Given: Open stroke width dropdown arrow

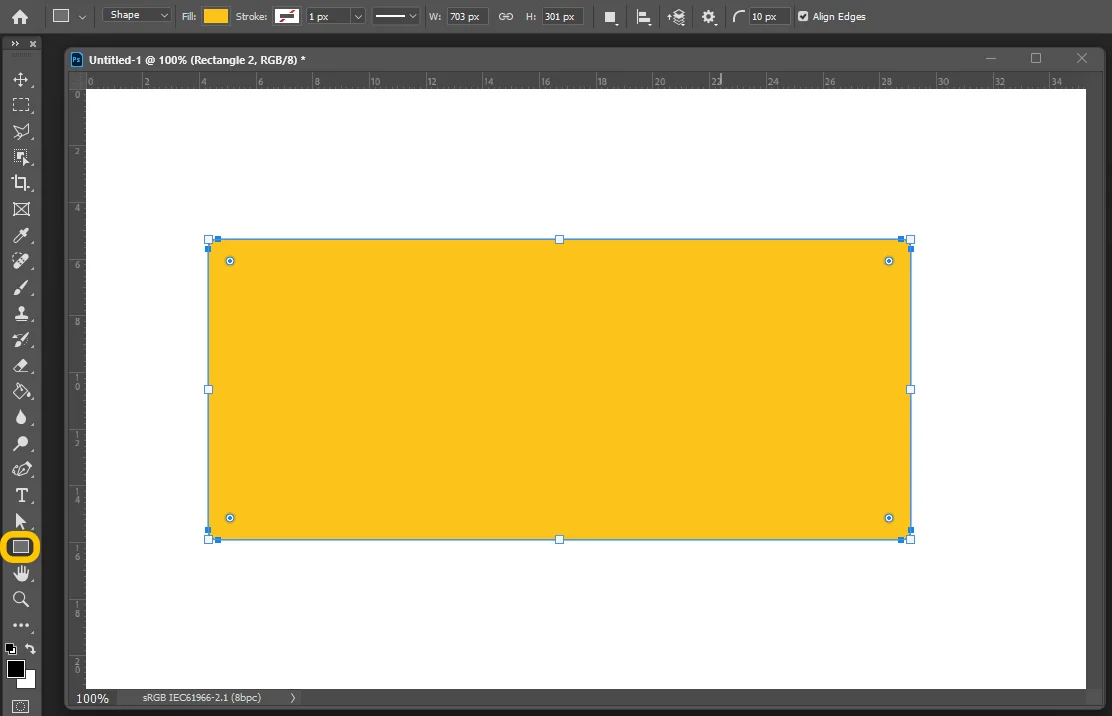Looking at the screenshot, I should (358, 16).
